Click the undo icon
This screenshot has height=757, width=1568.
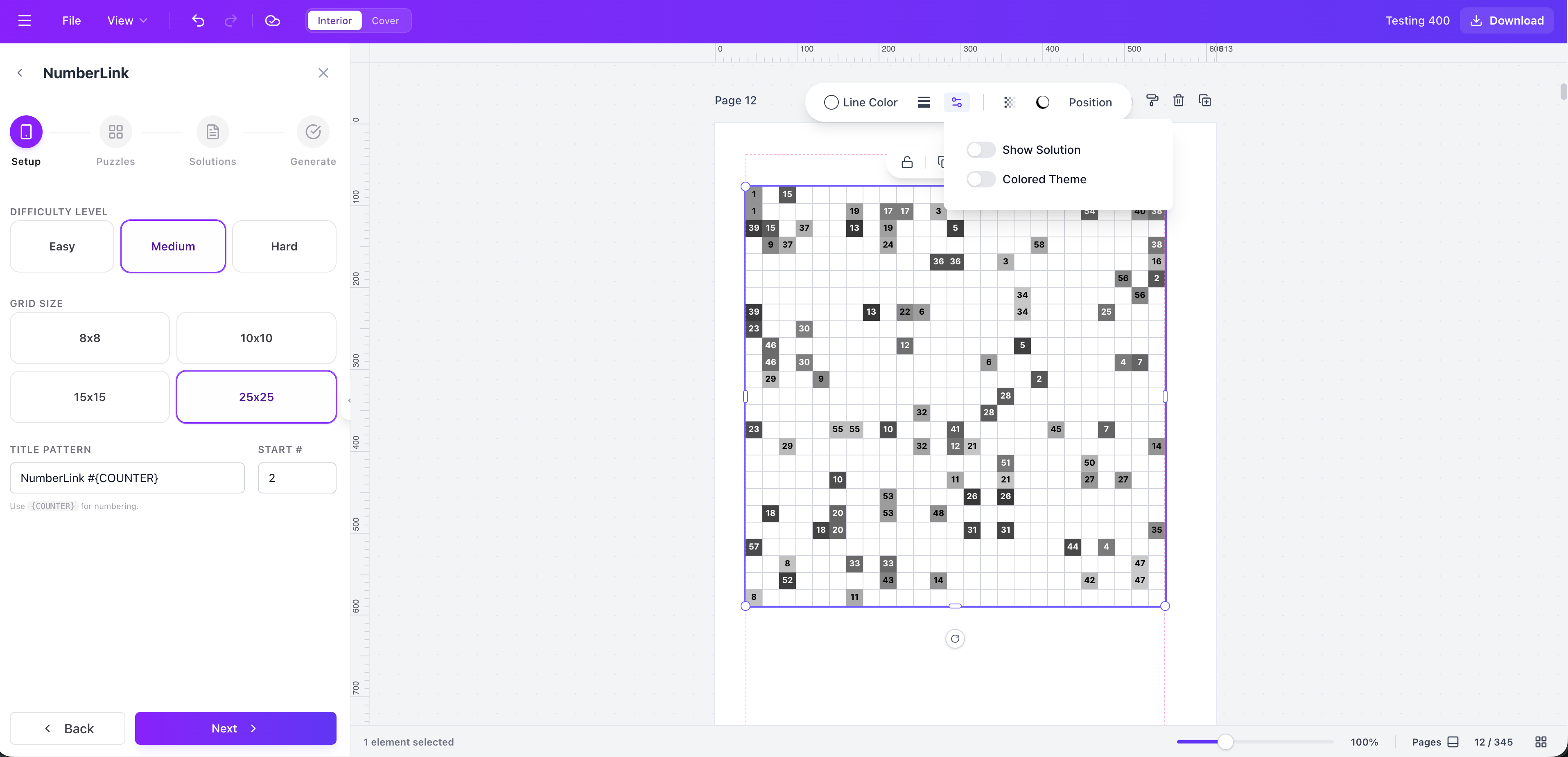pyautogui.click(x=198, y=20)
